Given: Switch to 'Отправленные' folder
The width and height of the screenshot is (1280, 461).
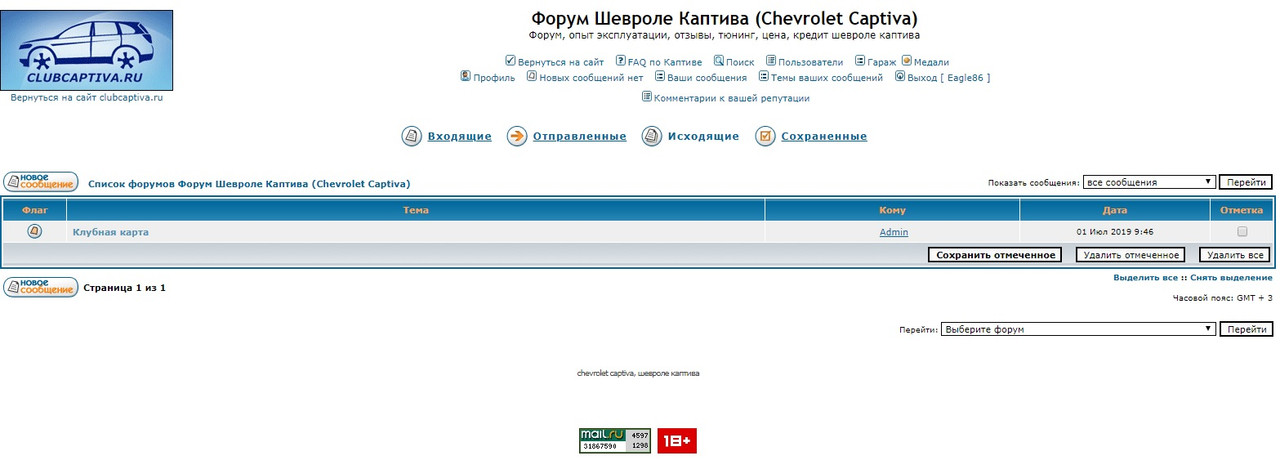Looking at the screenshot, I should point(580,137).
